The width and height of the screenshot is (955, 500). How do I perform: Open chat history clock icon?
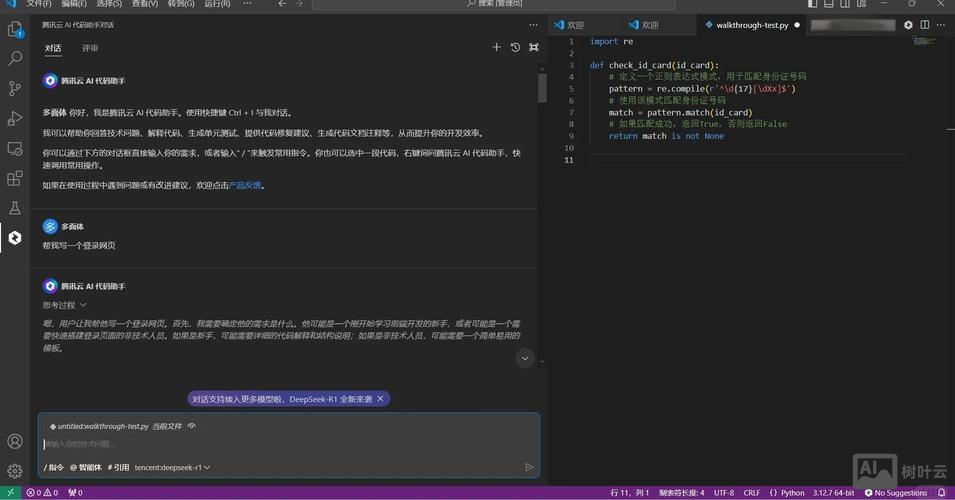point(515,47)
